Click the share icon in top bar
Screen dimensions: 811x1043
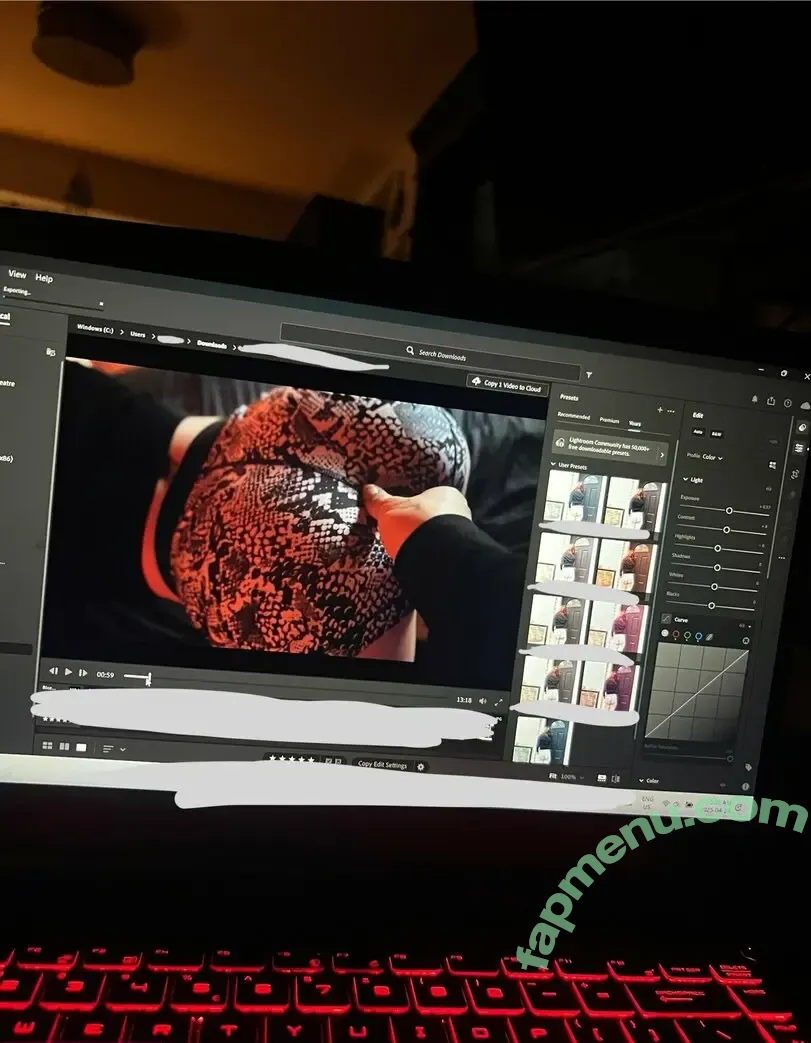(x=771, y=401)
